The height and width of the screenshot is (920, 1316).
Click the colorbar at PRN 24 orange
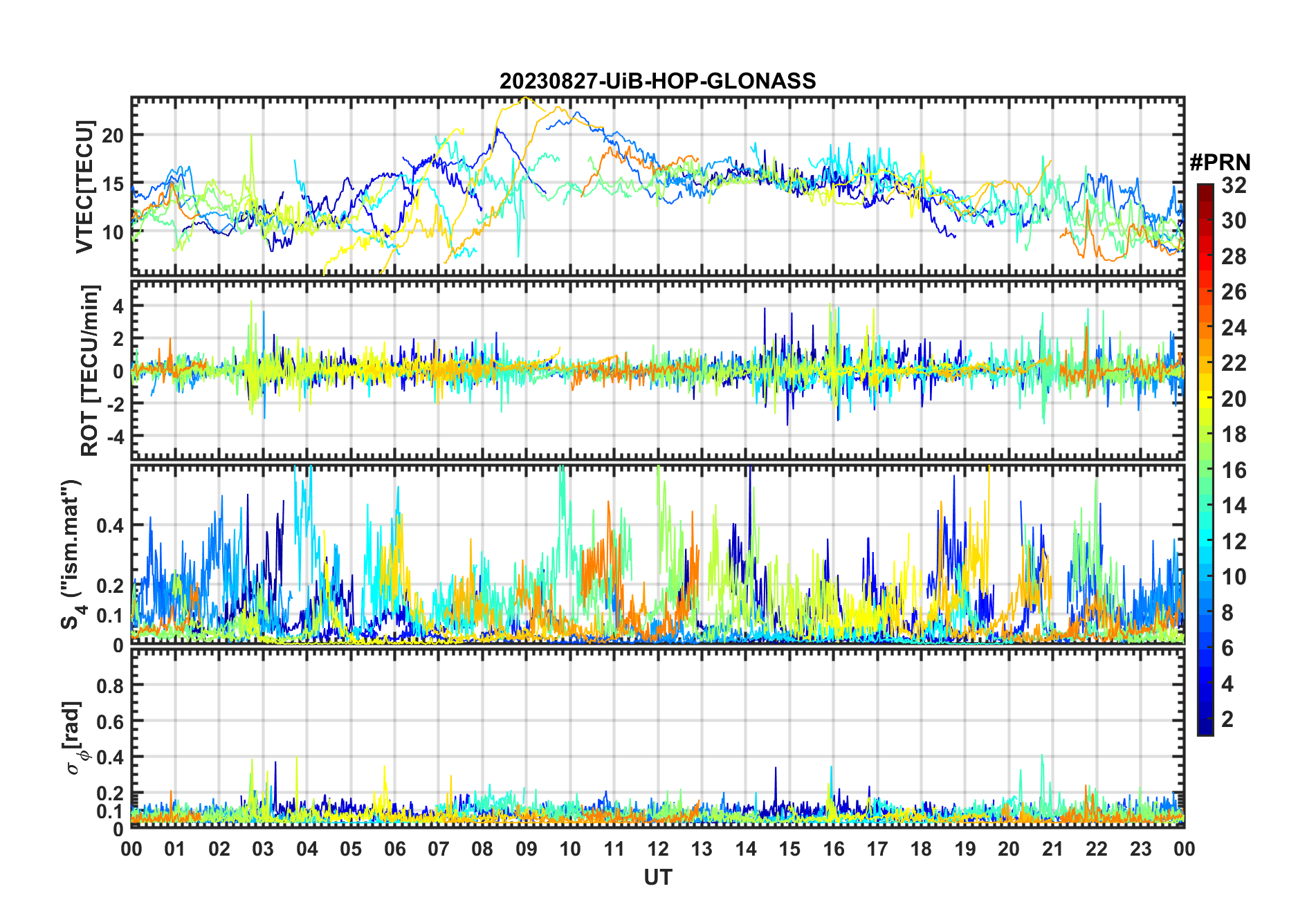pos(1205,327)
